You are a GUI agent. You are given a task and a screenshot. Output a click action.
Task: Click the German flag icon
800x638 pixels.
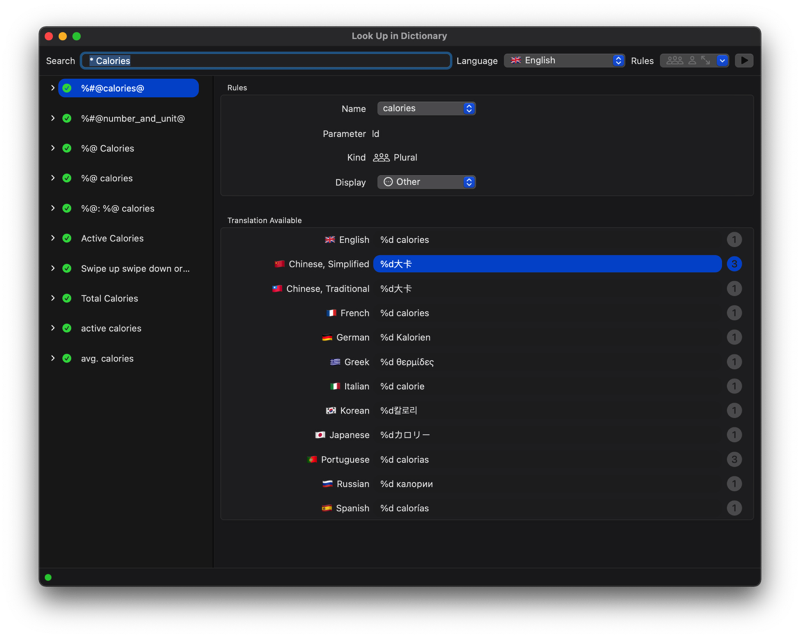(327, 338)
